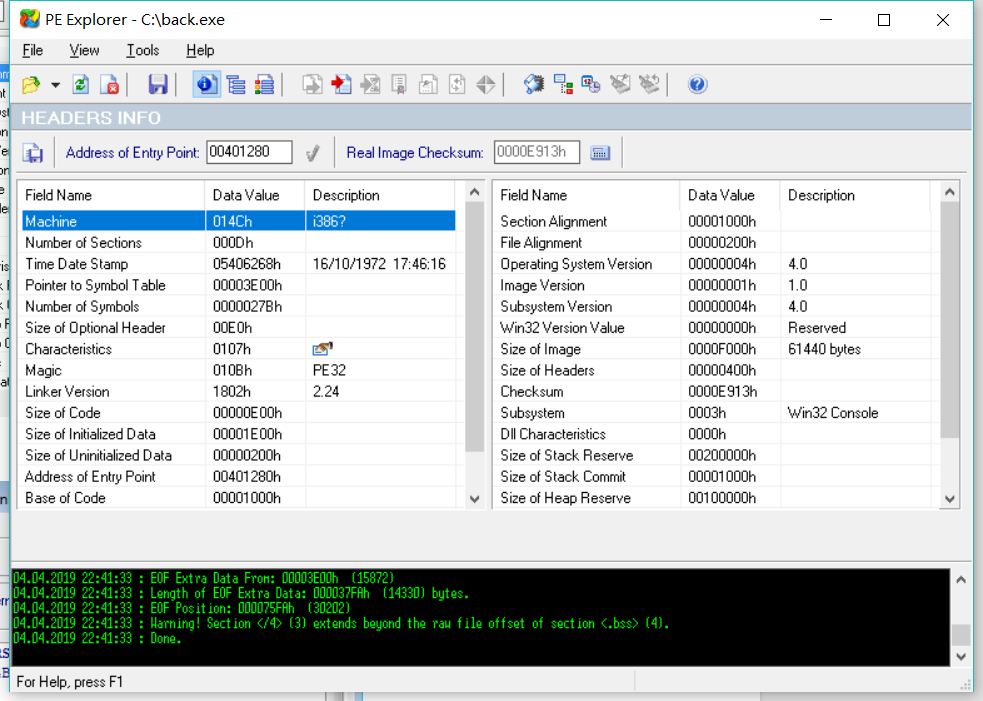Click log panel scroll up arrow
Viewport: 983px width, 701px height.
(961, 580)
